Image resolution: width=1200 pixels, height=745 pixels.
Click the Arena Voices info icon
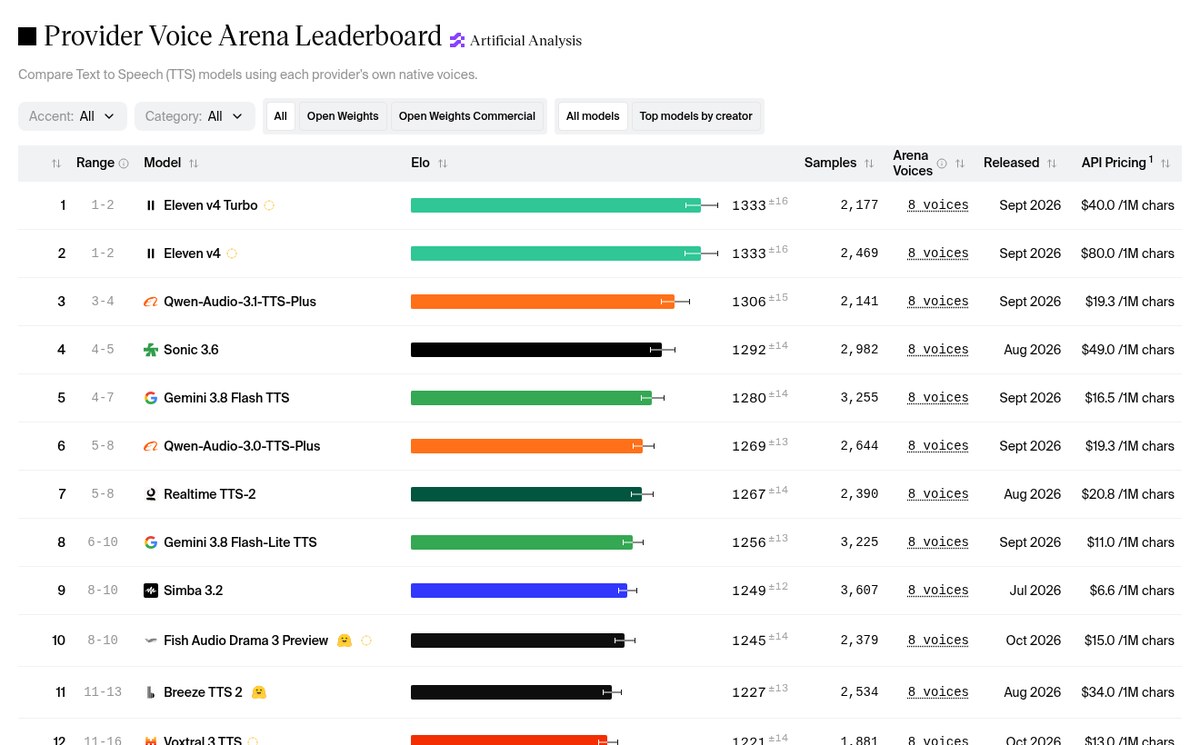(x=942, y=163)
